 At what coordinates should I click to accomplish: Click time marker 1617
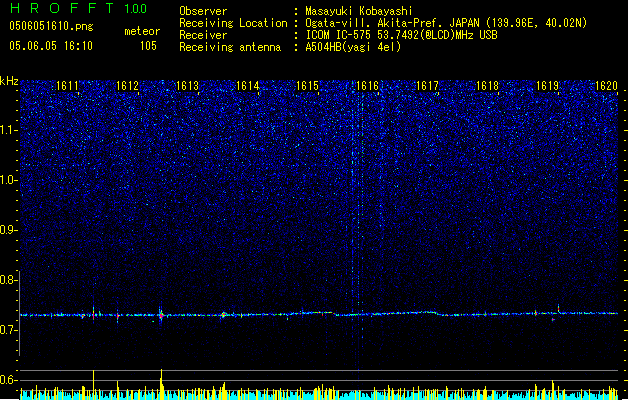click(x=428, y=85)
